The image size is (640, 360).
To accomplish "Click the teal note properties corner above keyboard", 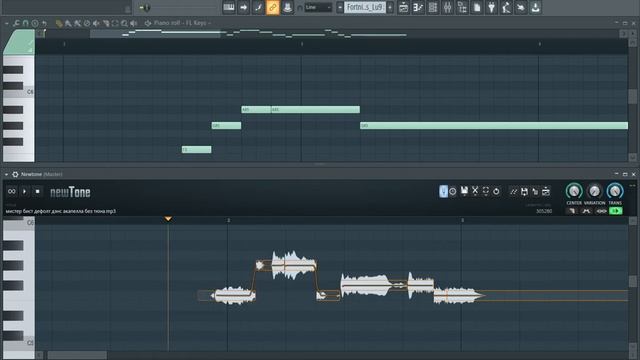I will pyautogui.click(x=19, y=42).
